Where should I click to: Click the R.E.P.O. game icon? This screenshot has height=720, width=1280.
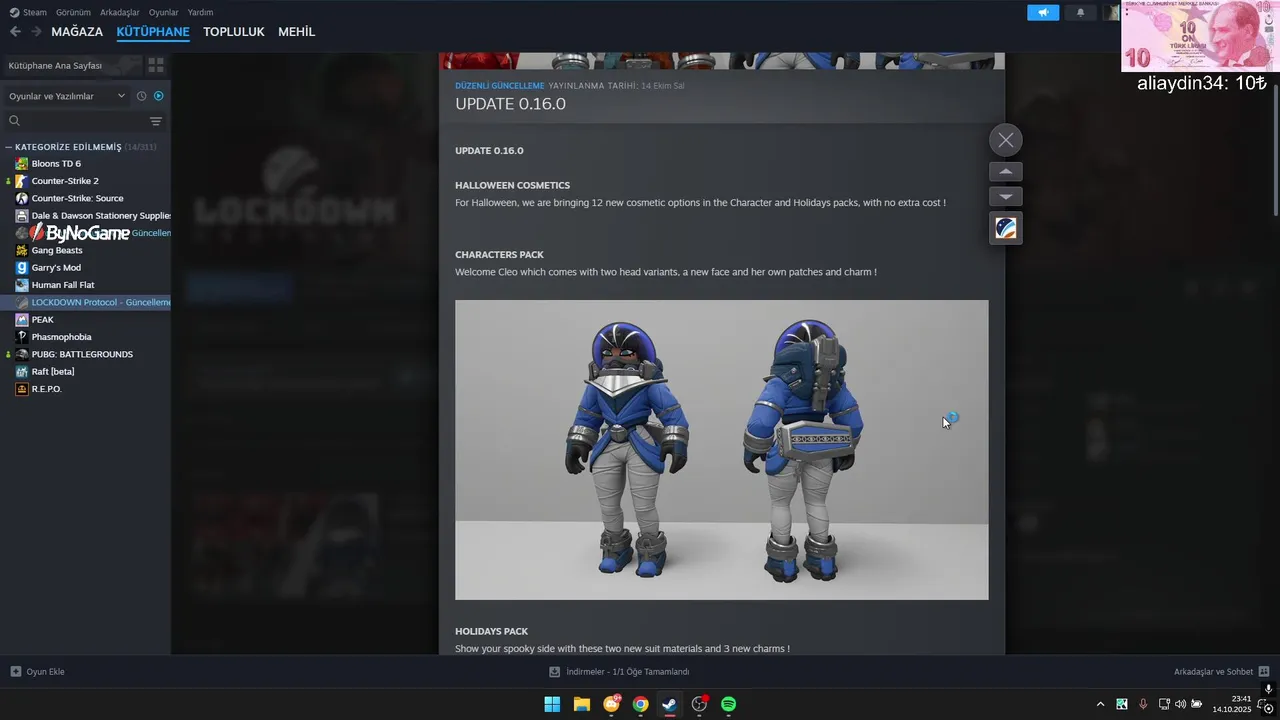22,389
